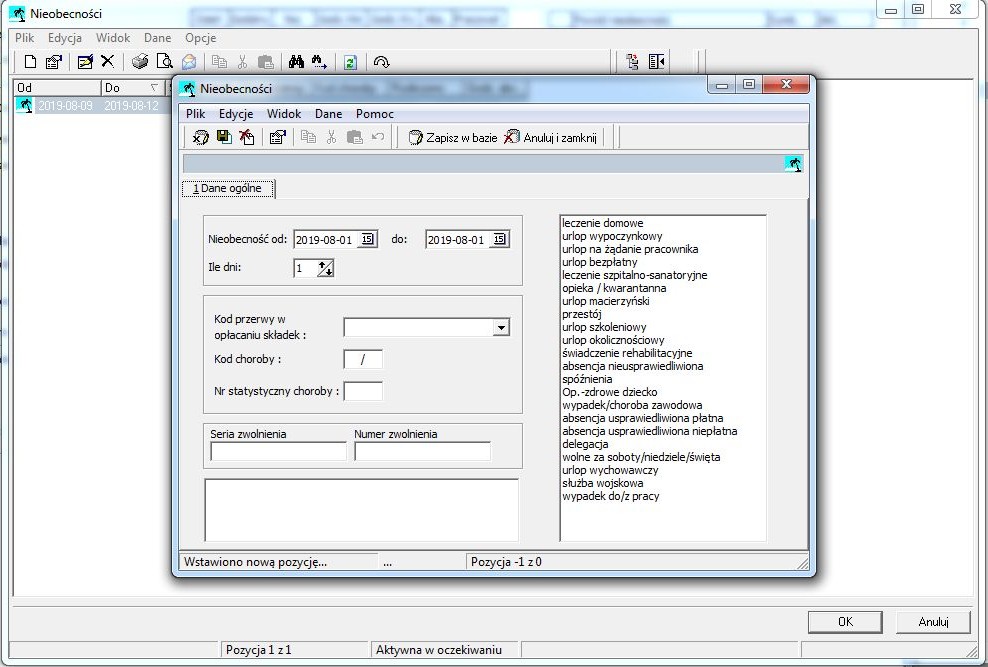Viewport: 988px width, 667px height.
Task: Select the Dane ogólne tab
Action: [x=228, y=188]
